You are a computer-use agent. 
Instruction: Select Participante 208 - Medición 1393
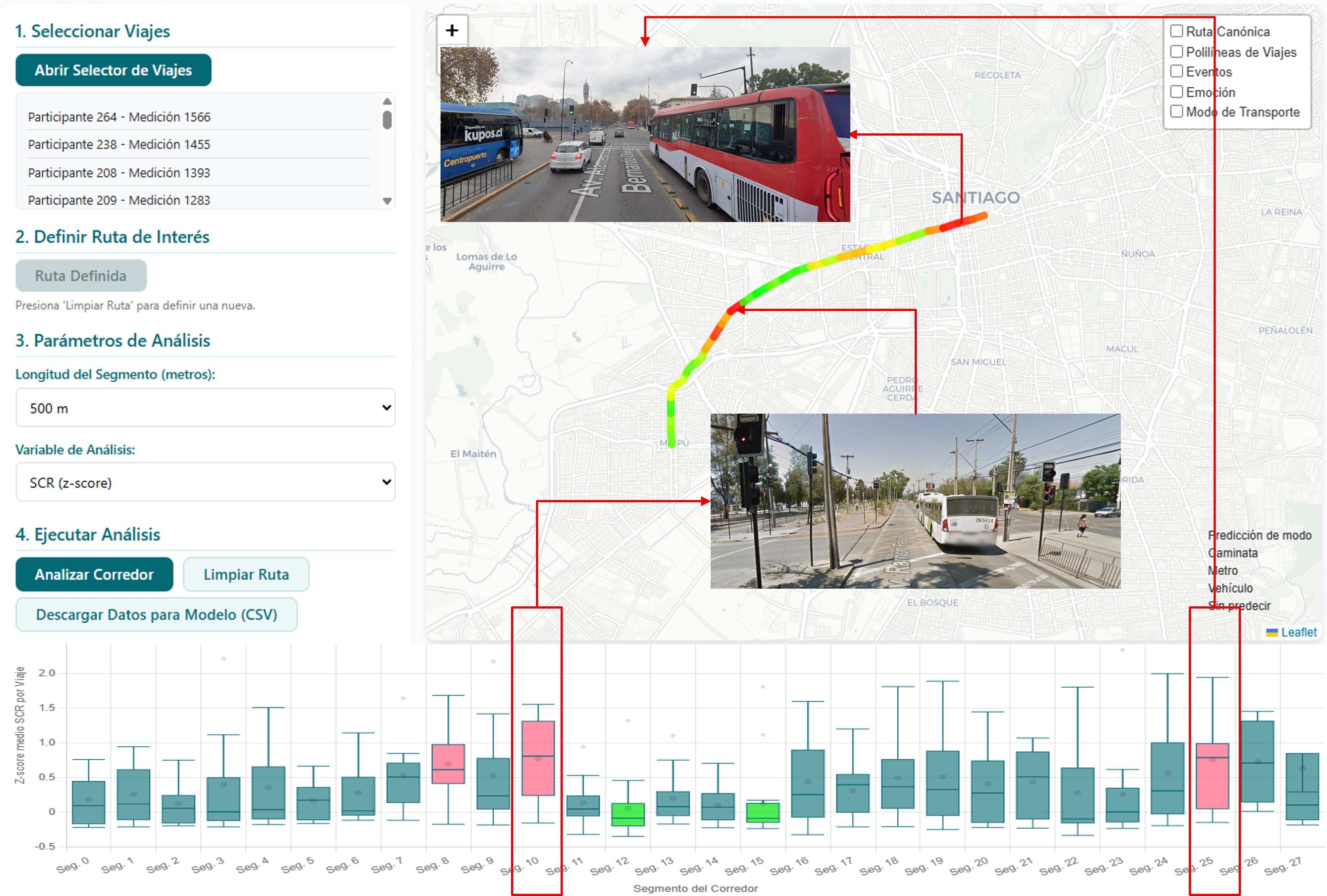pos(119,172)
